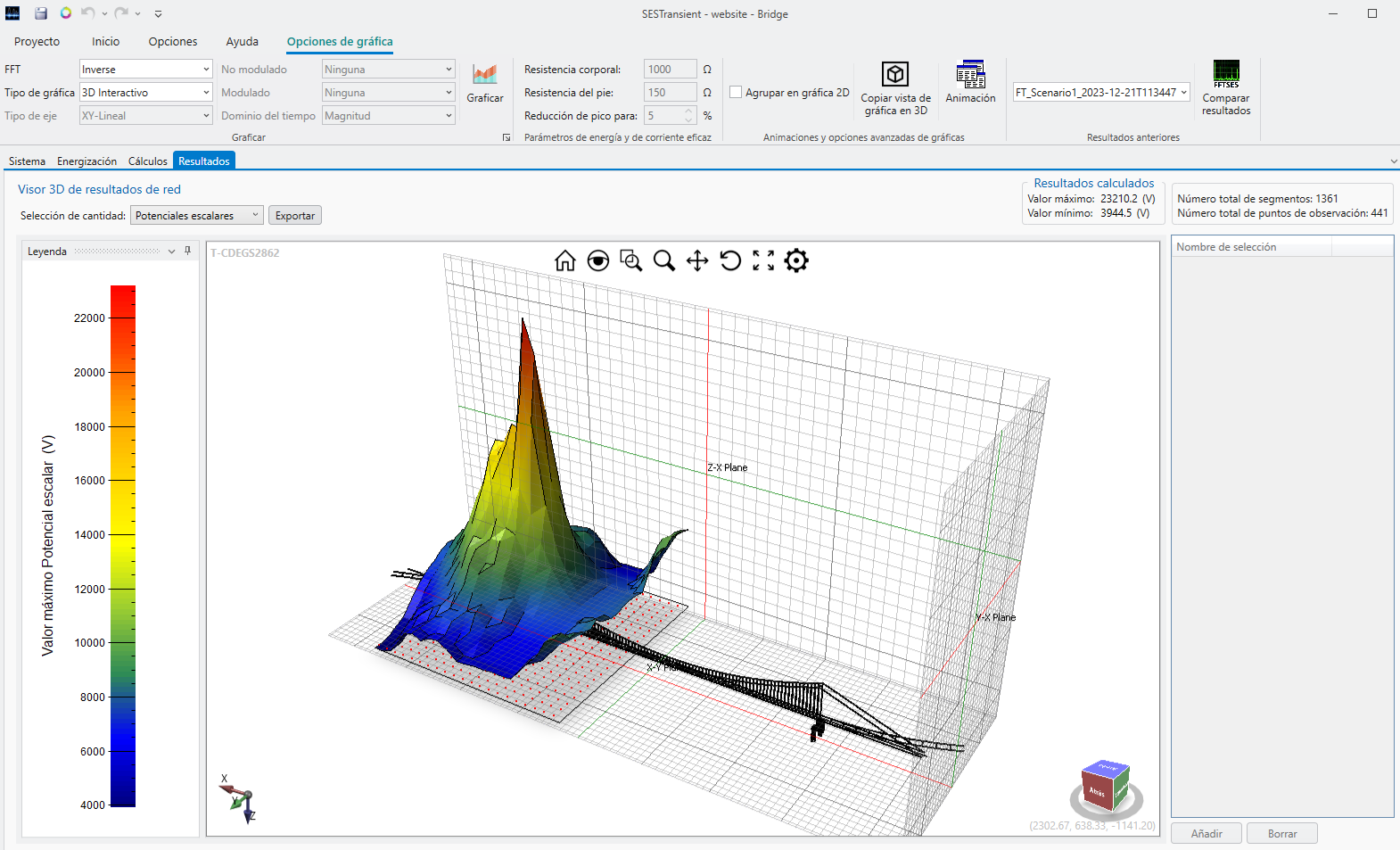The height and width of the screenshot is (850, 1400).
Task: Click the save icon in title bar
Action: pyautogui.click(x=41, y=13)
